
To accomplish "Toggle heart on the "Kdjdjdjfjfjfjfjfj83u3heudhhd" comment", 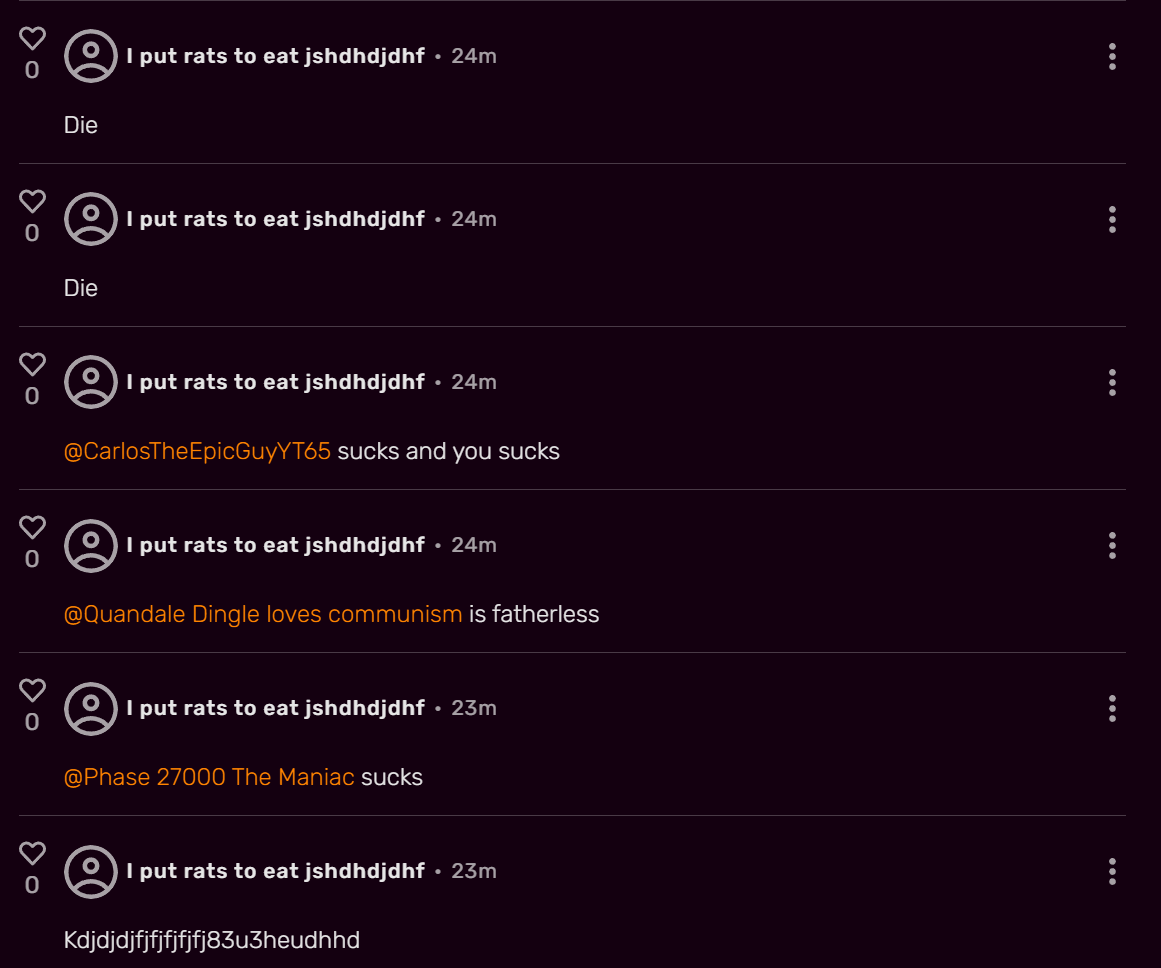I will coord(33,853).
